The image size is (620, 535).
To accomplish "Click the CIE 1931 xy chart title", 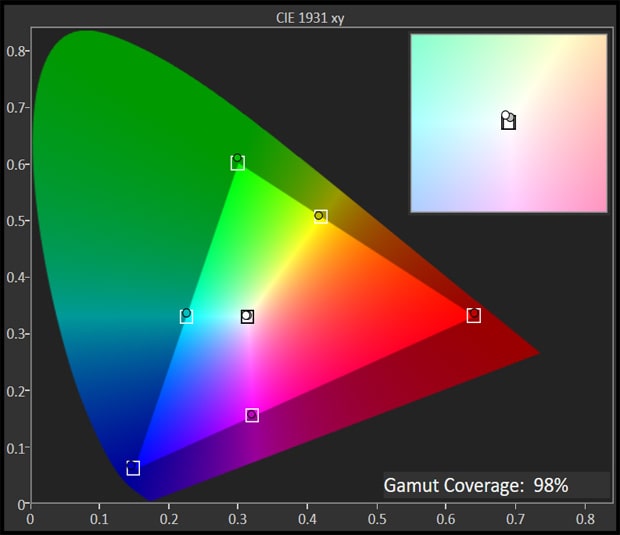I will pyautogui.click(x=309, y=17).
